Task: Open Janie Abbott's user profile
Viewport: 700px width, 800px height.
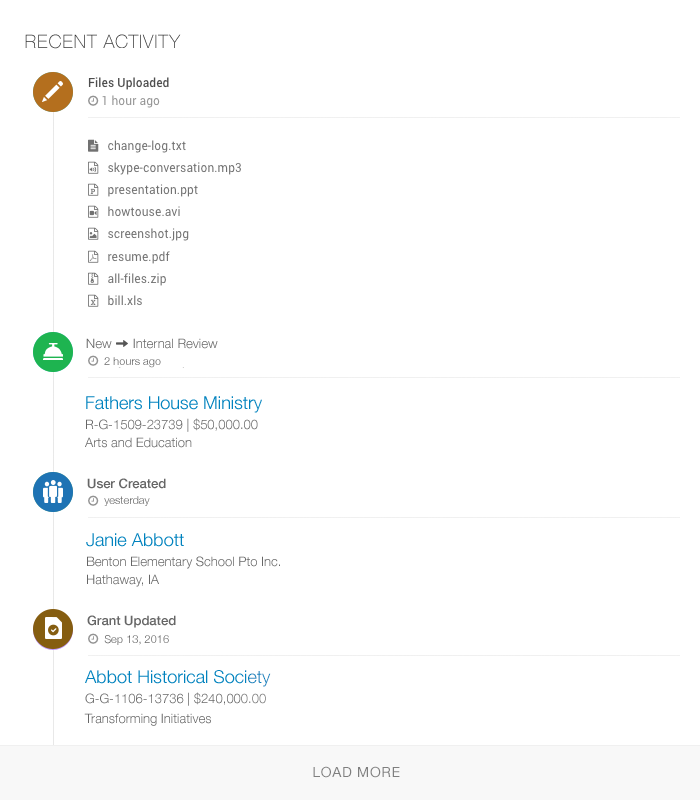Action: click(135, 540)
